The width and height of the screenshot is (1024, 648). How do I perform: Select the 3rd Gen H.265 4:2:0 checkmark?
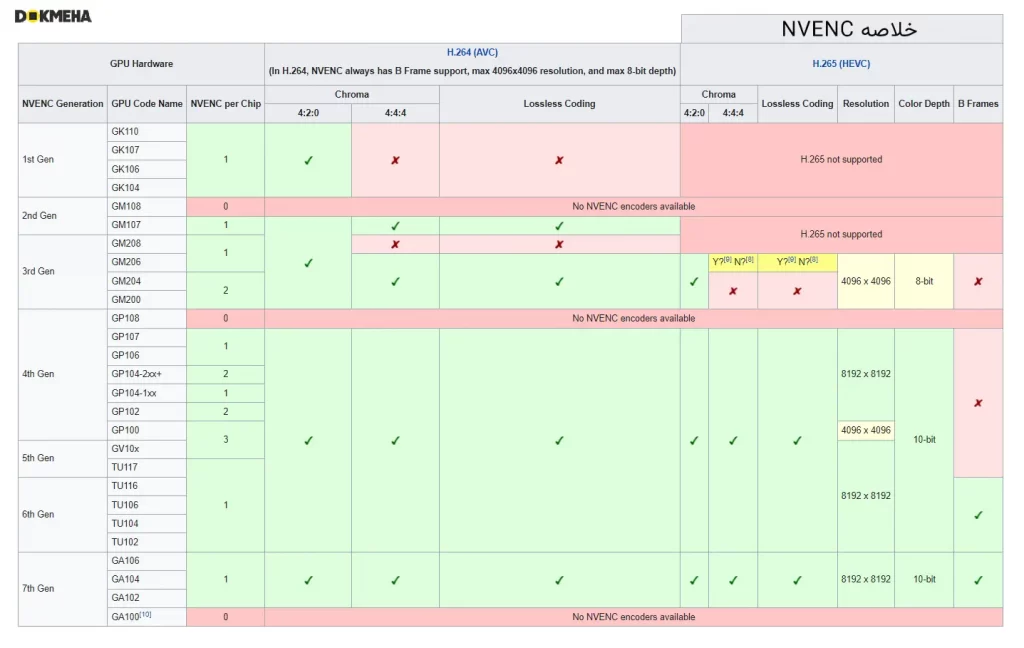694,282
